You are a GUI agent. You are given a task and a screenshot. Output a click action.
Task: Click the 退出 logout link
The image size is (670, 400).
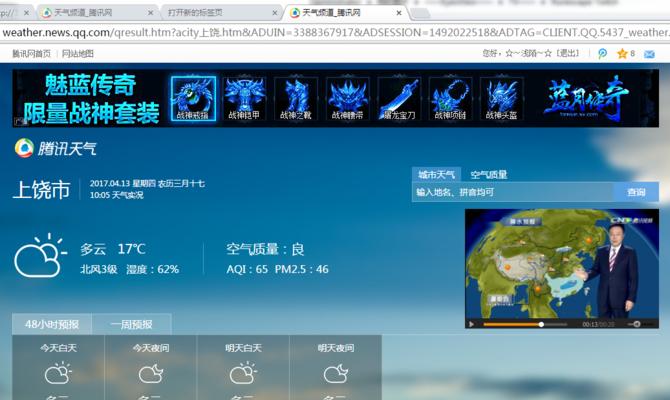[568, 53]
